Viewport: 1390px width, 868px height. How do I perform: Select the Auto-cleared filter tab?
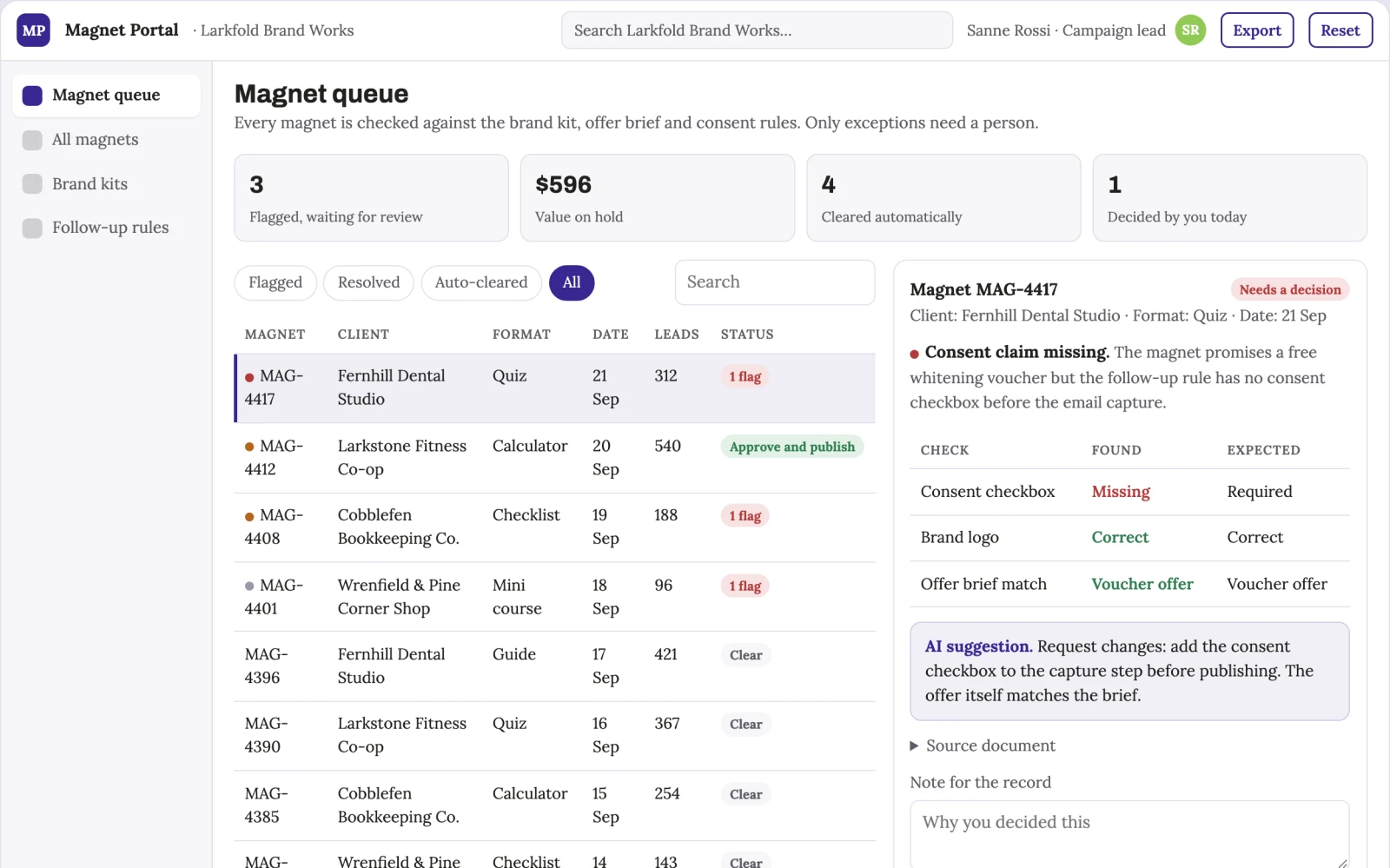[x=481, y=282]
